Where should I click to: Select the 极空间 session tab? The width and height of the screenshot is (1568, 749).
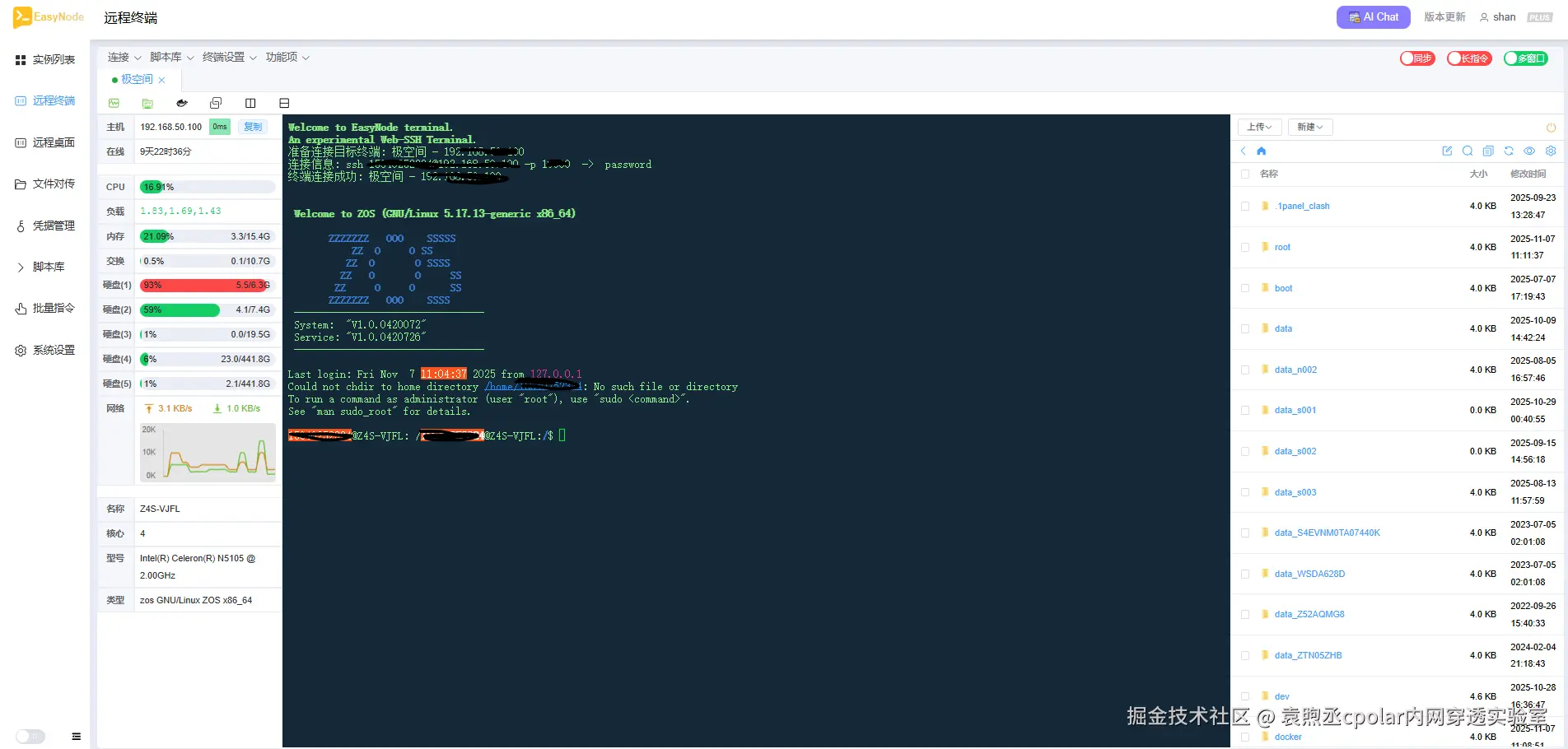(x=137, y=80)
